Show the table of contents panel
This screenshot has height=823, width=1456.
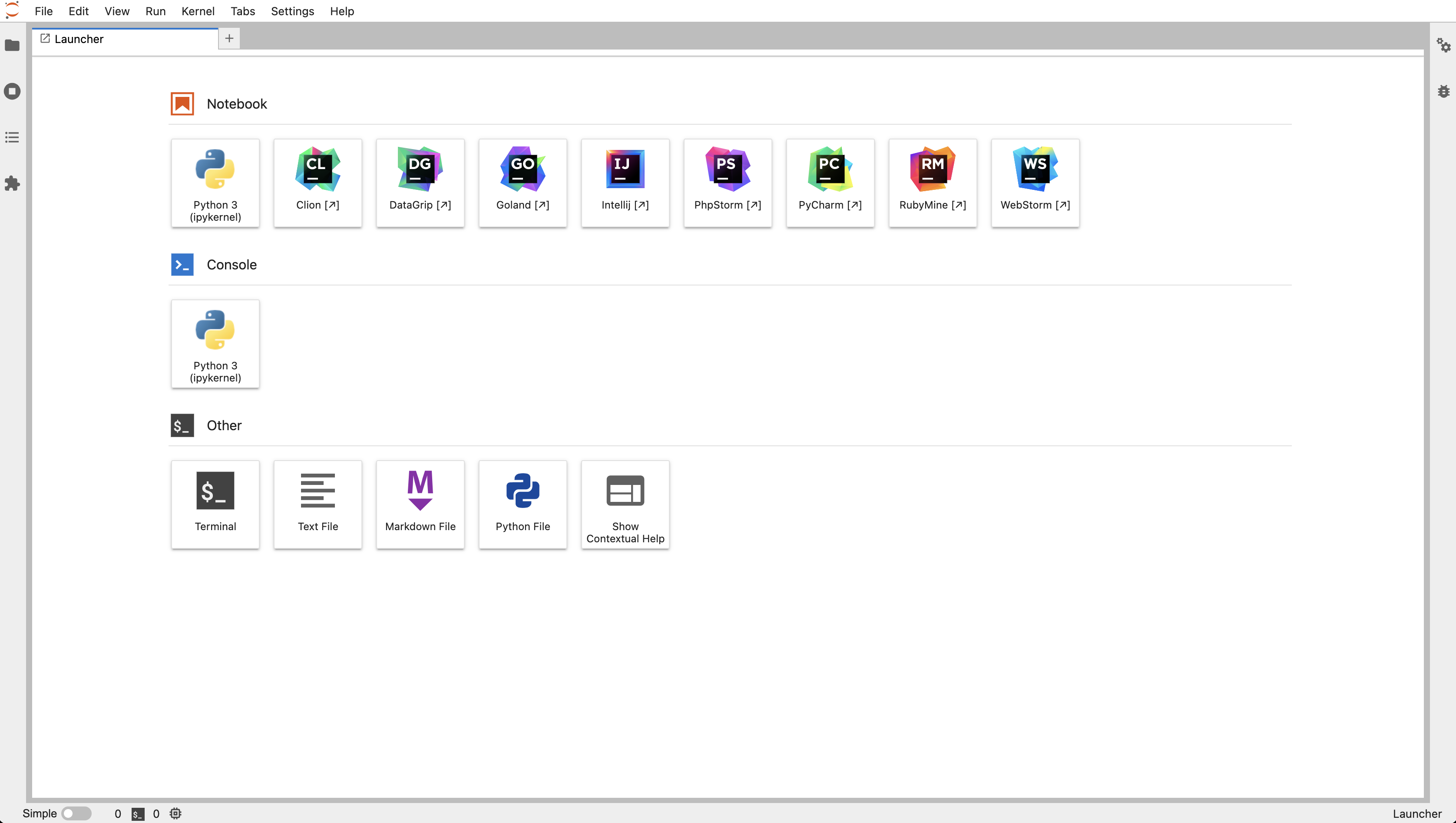pyautogui.click(x=12, y=137)
